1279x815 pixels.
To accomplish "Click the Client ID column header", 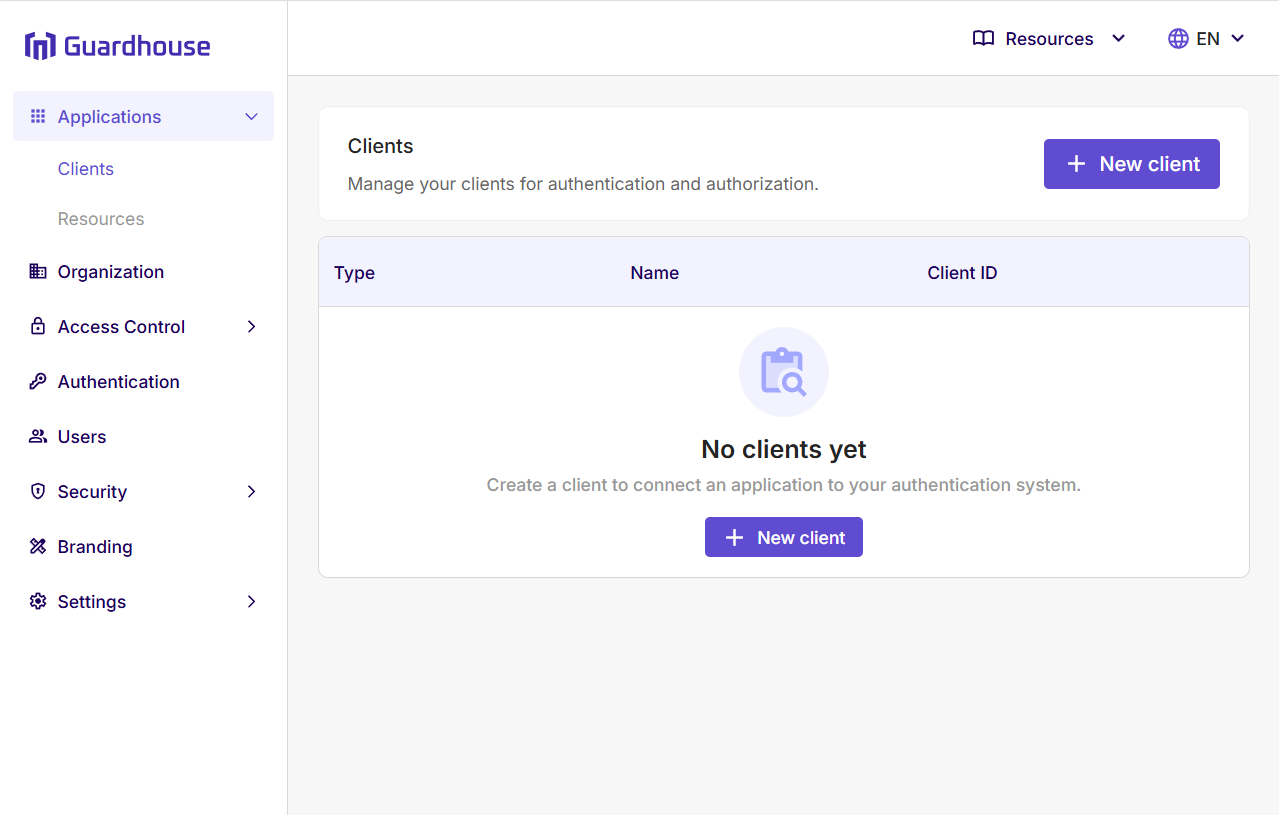I will tap(961, 272).
